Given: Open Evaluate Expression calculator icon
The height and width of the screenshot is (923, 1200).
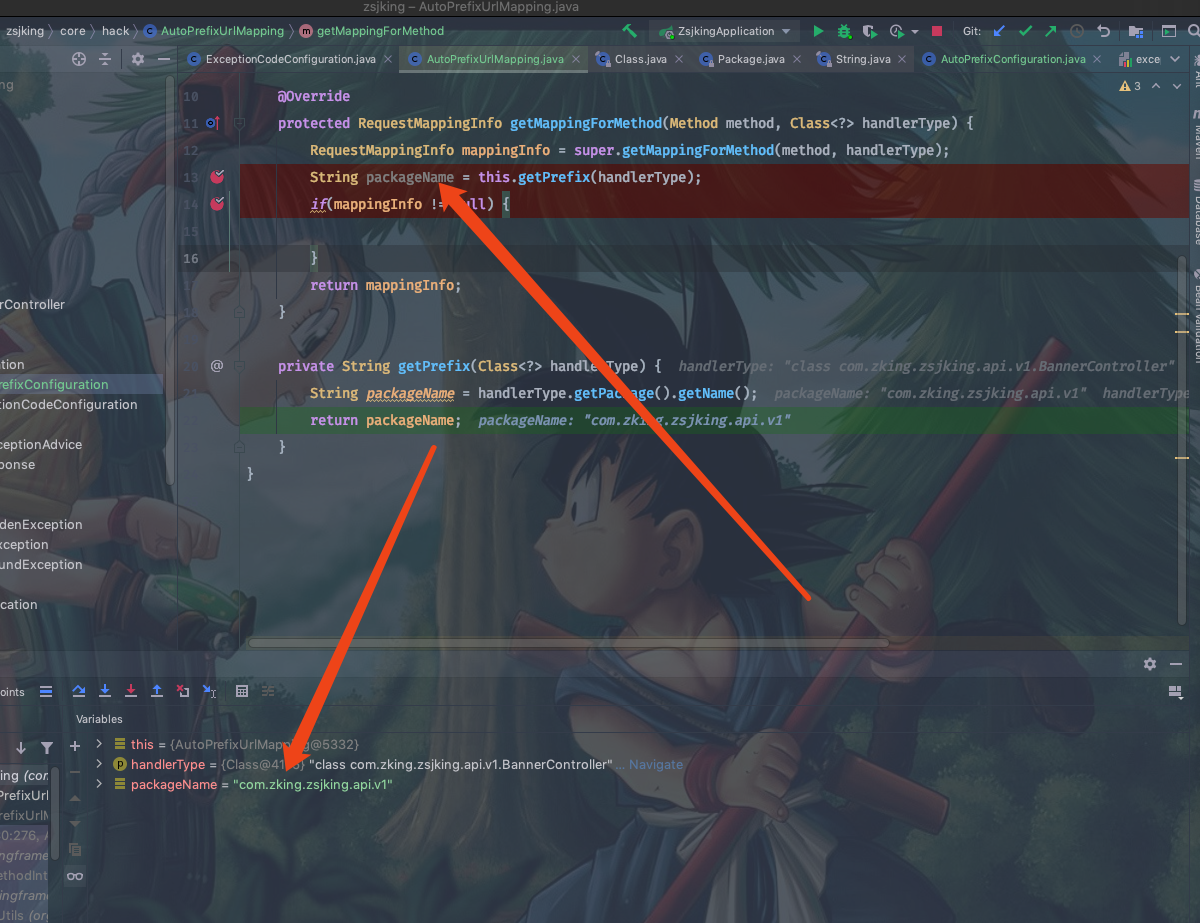Looking at the screenshot, I should [241, 691].
